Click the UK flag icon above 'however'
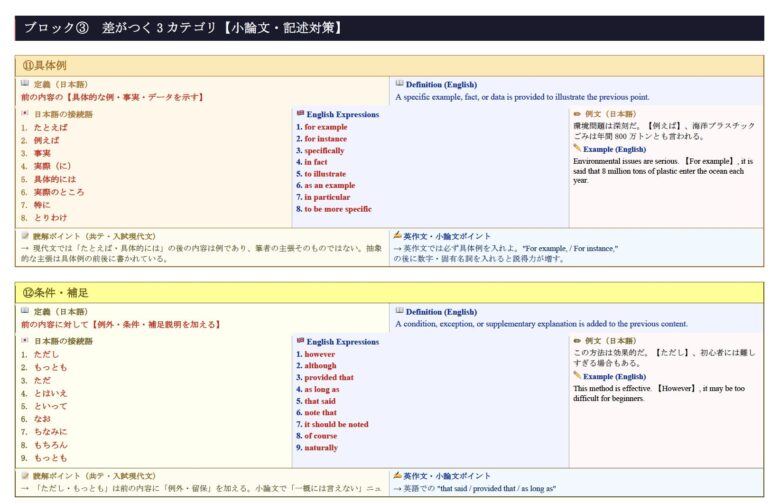The image size is (780, 503). (x=300, y=341)
